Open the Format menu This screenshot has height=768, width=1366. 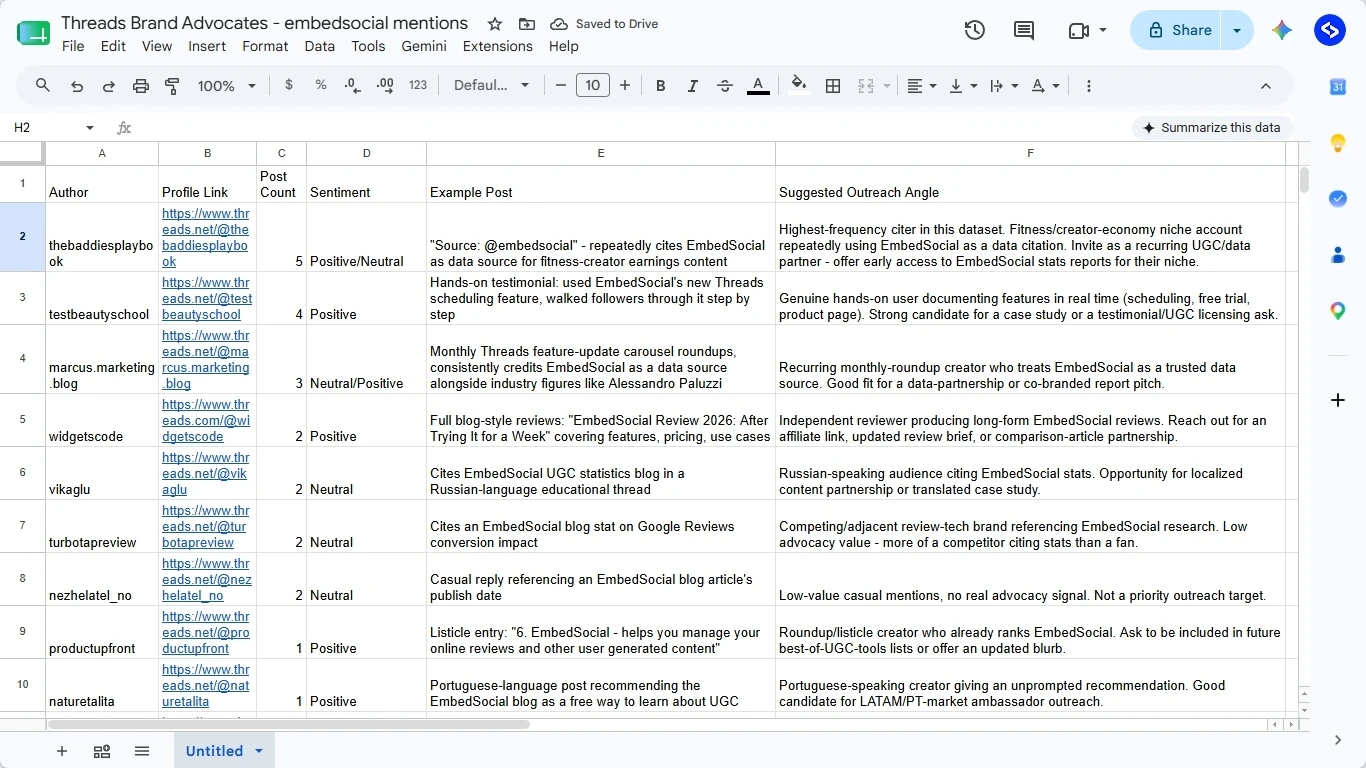click(265, 46)
